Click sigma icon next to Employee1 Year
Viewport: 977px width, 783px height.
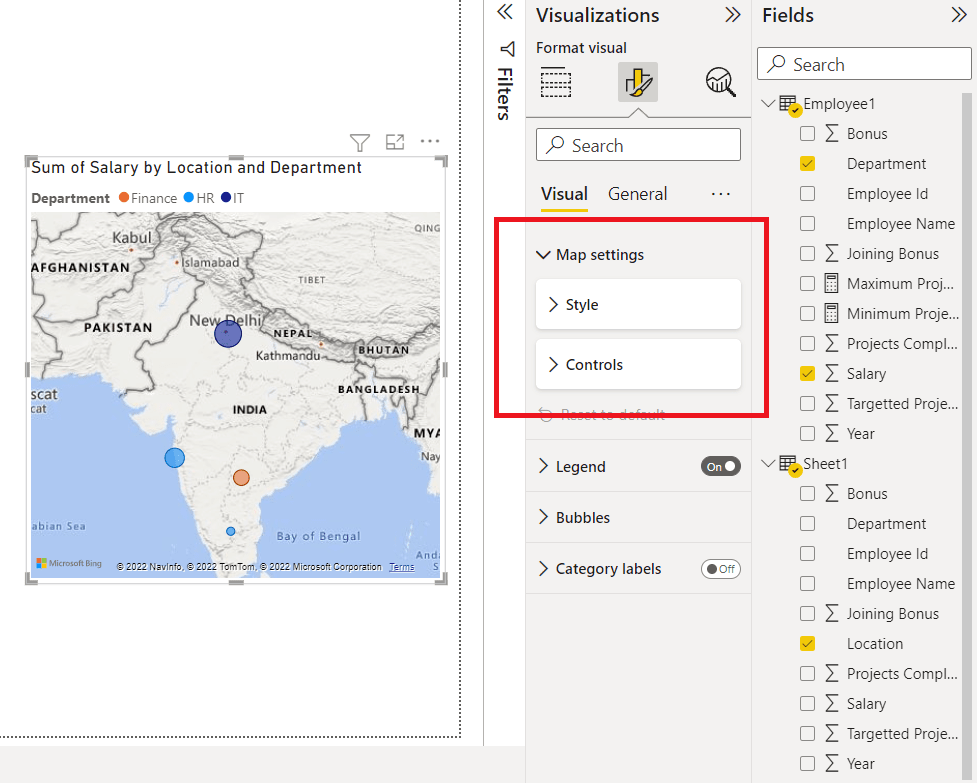coord(831,434)
